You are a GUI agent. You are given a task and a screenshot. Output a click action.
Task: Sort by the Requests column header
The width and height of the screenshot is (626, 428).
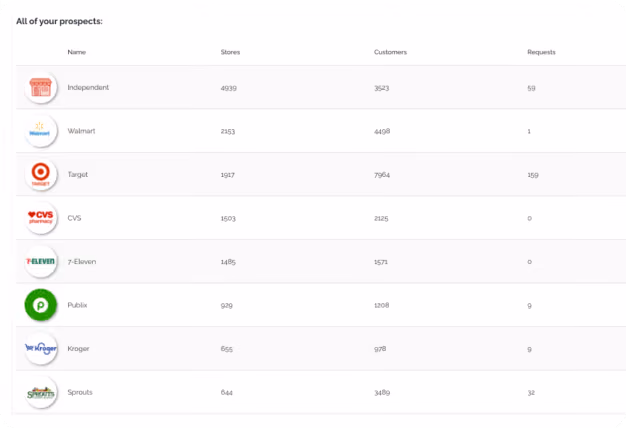click(x=541, y=52)
